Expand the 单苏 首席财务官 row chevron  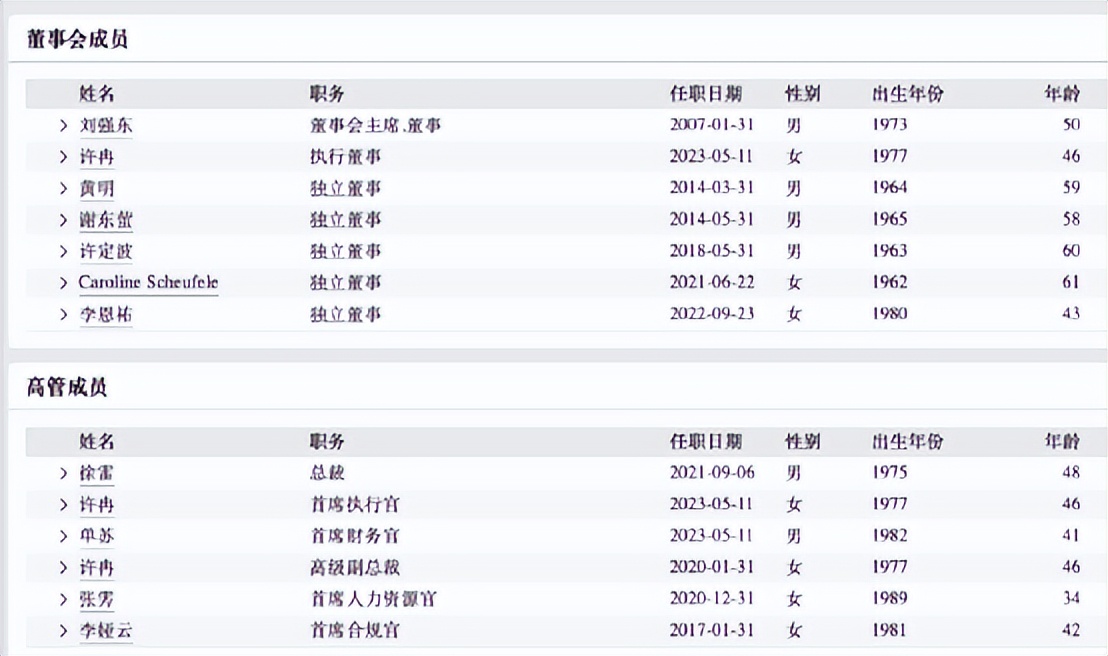click(x=64, y=536)
